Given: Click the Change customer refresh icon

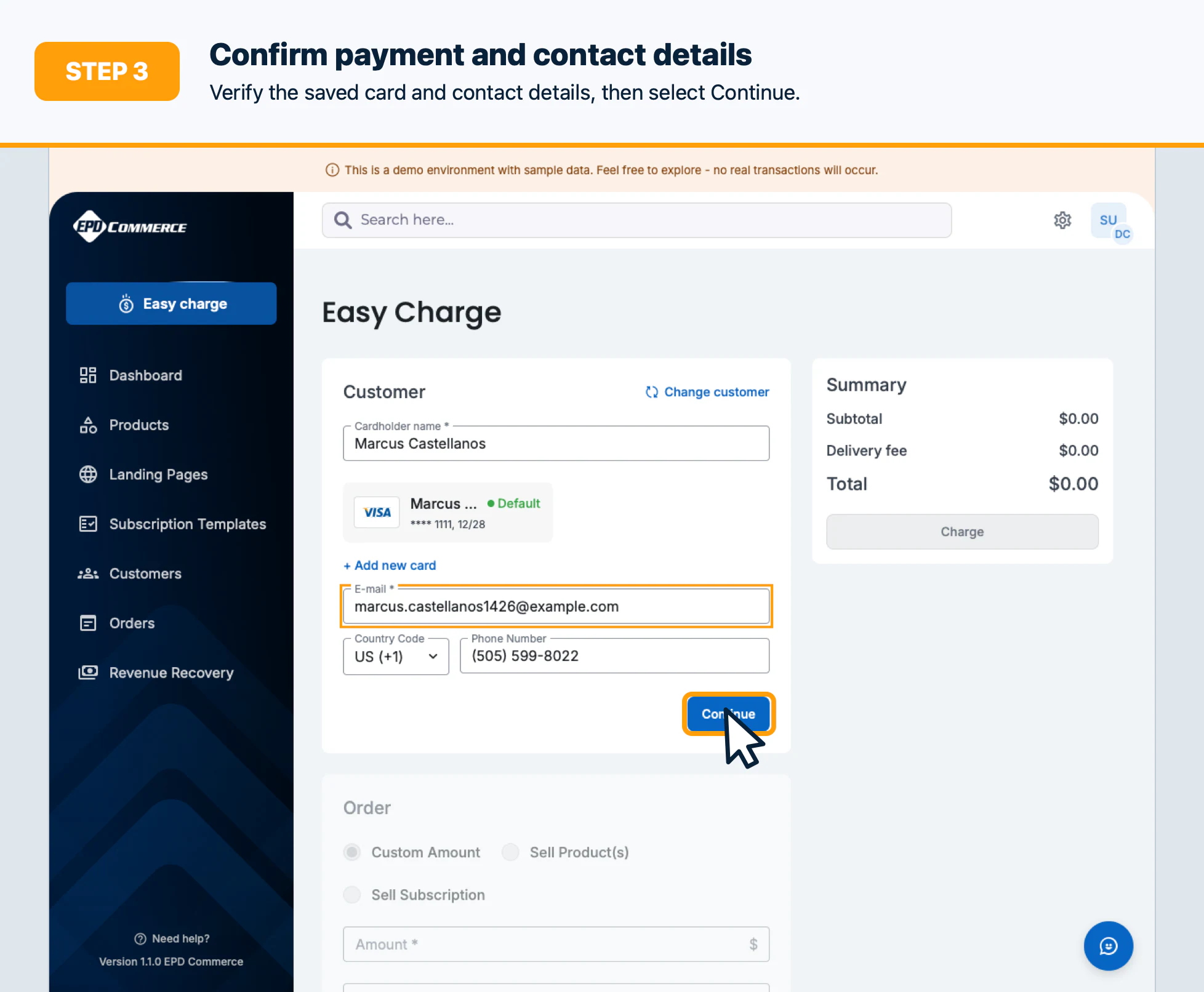Looking at the screenshot, I should pos(652,392).
